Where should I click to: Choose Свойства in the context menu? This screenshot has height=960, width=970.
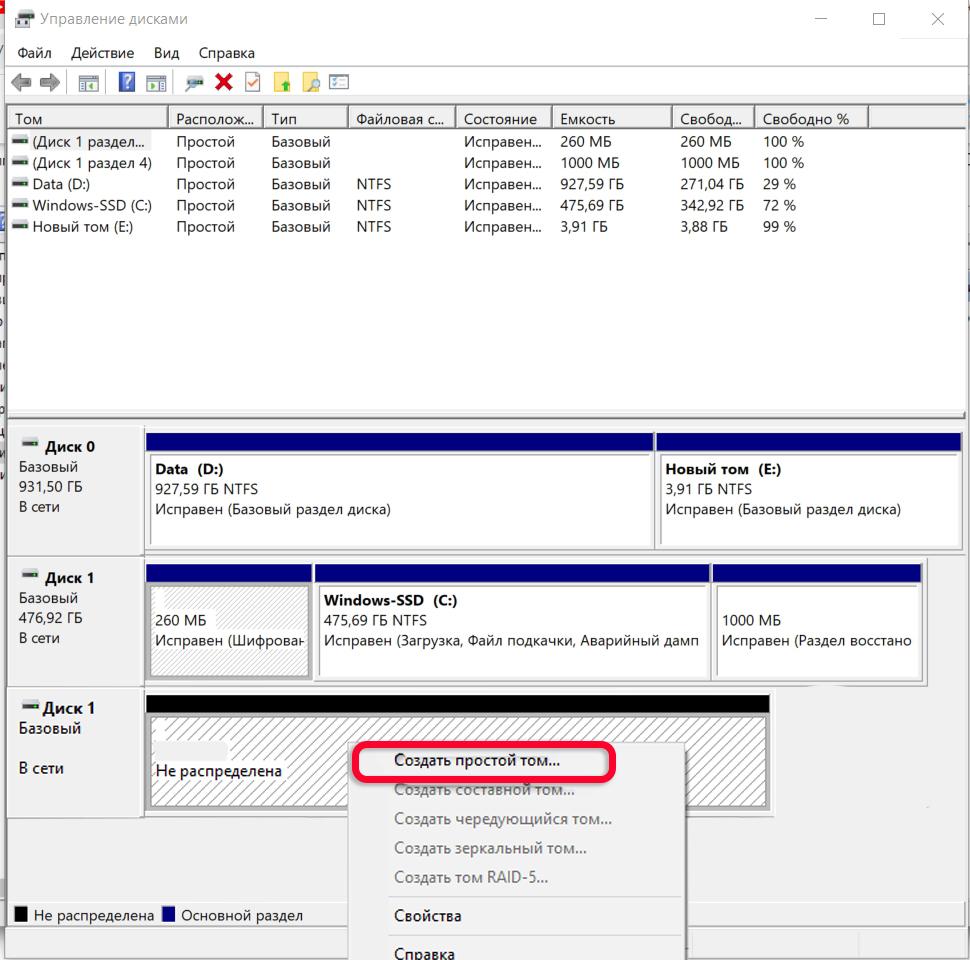click(x=427, y=916)
